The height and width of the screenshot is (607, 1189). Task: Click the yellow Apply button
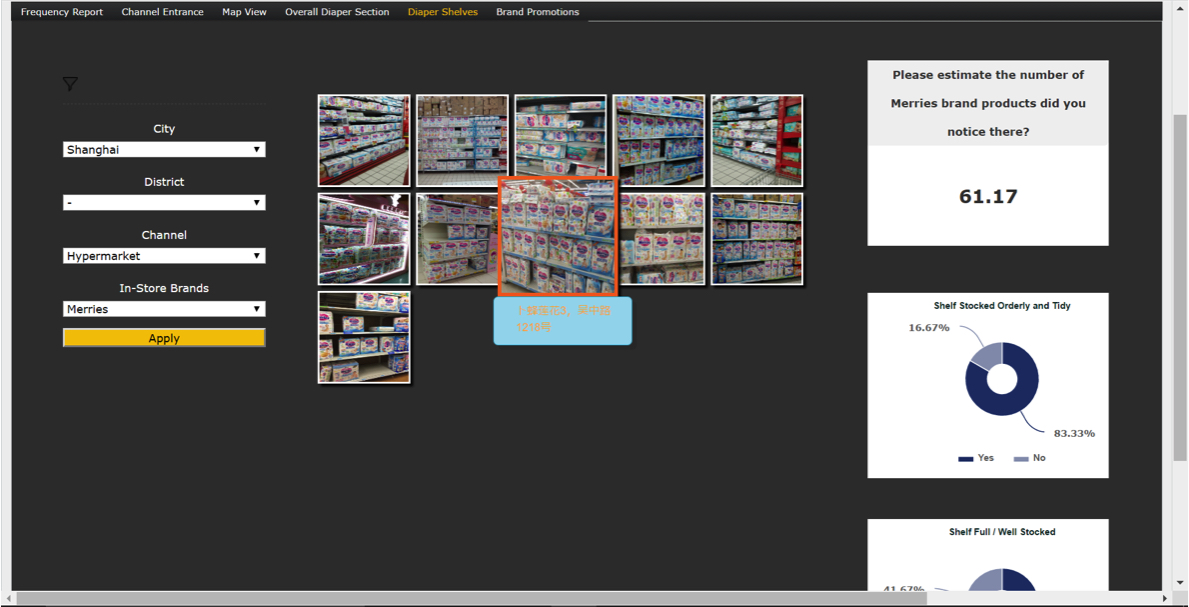tap(164, 338)
